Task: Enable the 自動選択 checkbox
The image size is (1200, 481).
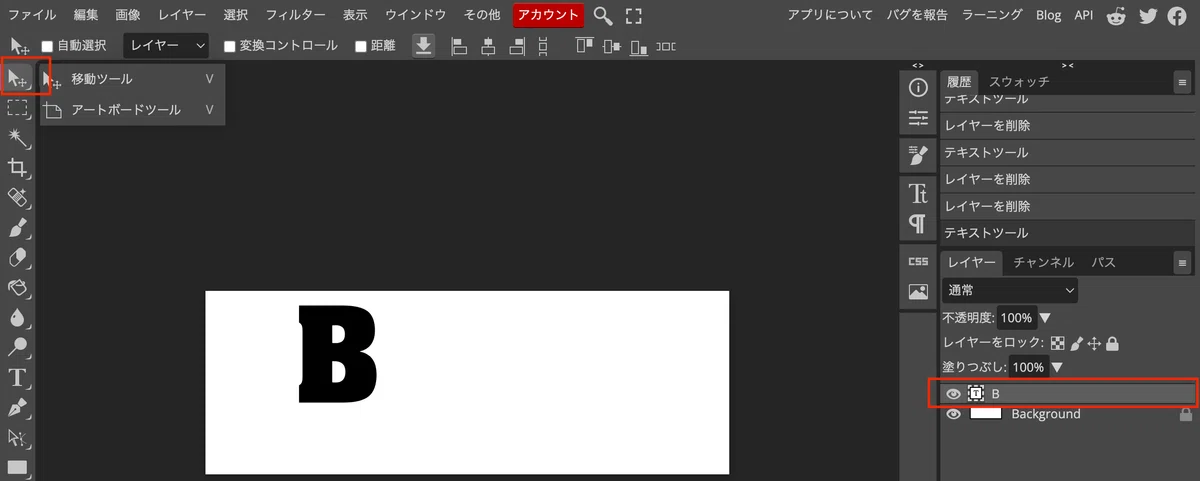Action: [x=47, y=46]
